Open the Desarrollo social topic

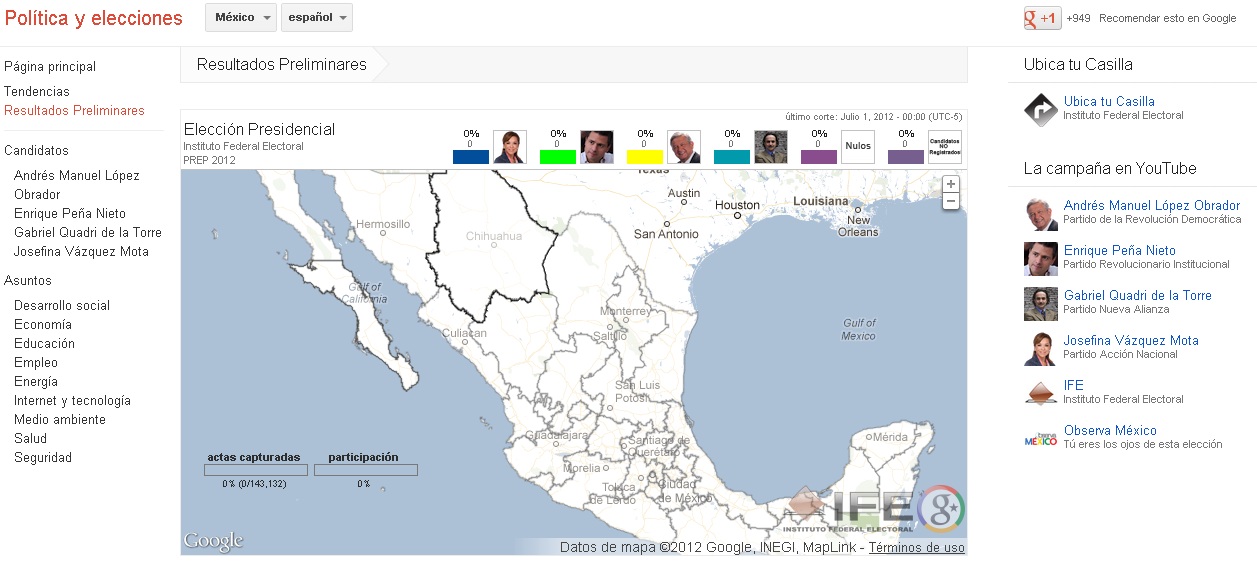pos(62,306)
